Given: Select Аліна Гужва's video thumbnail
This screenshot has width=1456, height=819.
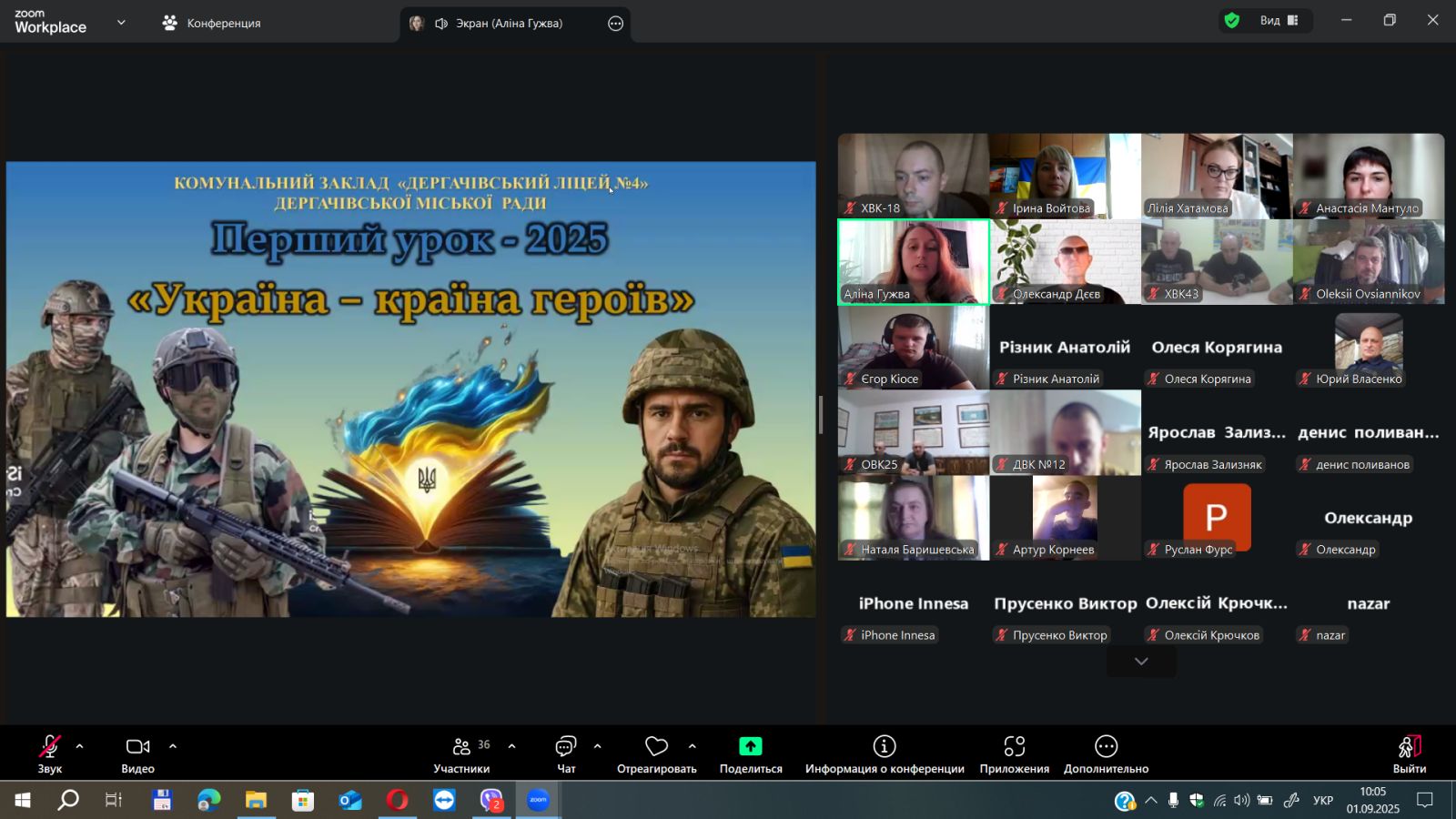Looking at the screenshot, I should pos(913,262).
